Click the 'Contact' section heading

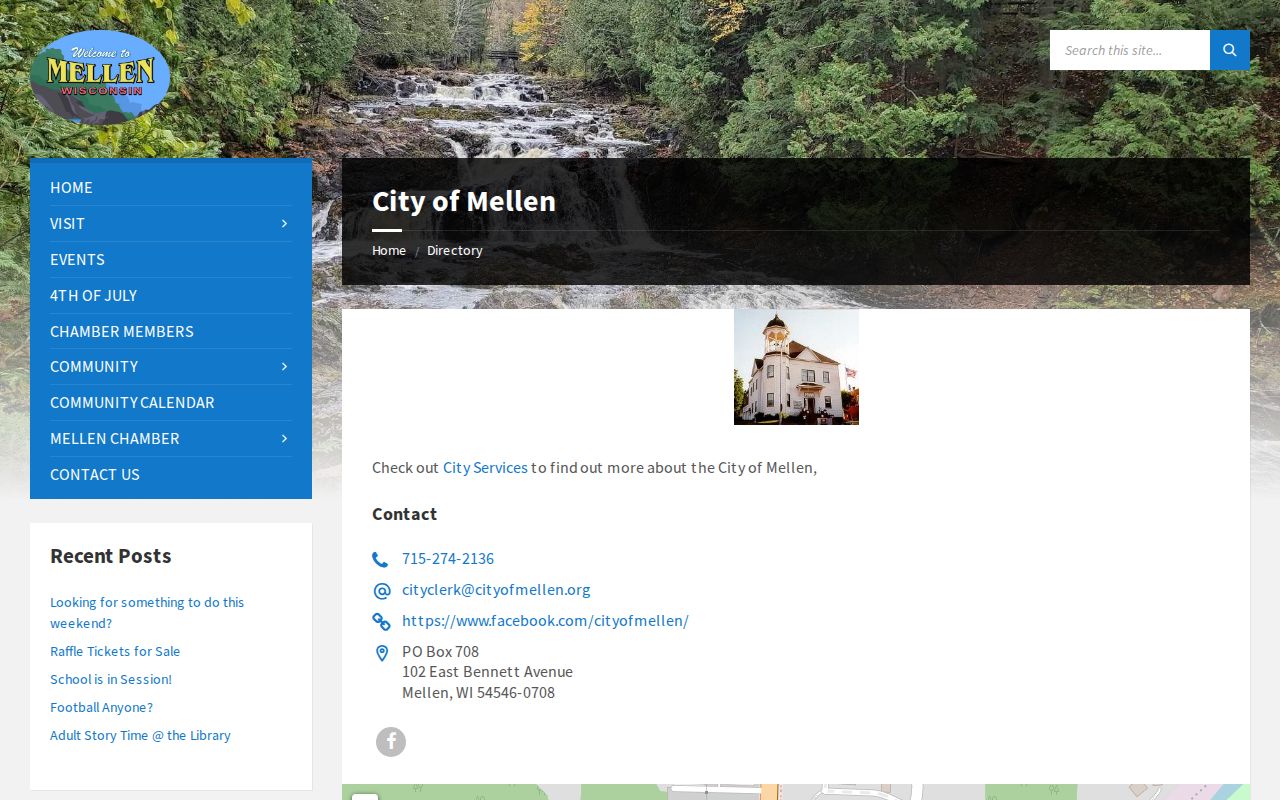404,514
